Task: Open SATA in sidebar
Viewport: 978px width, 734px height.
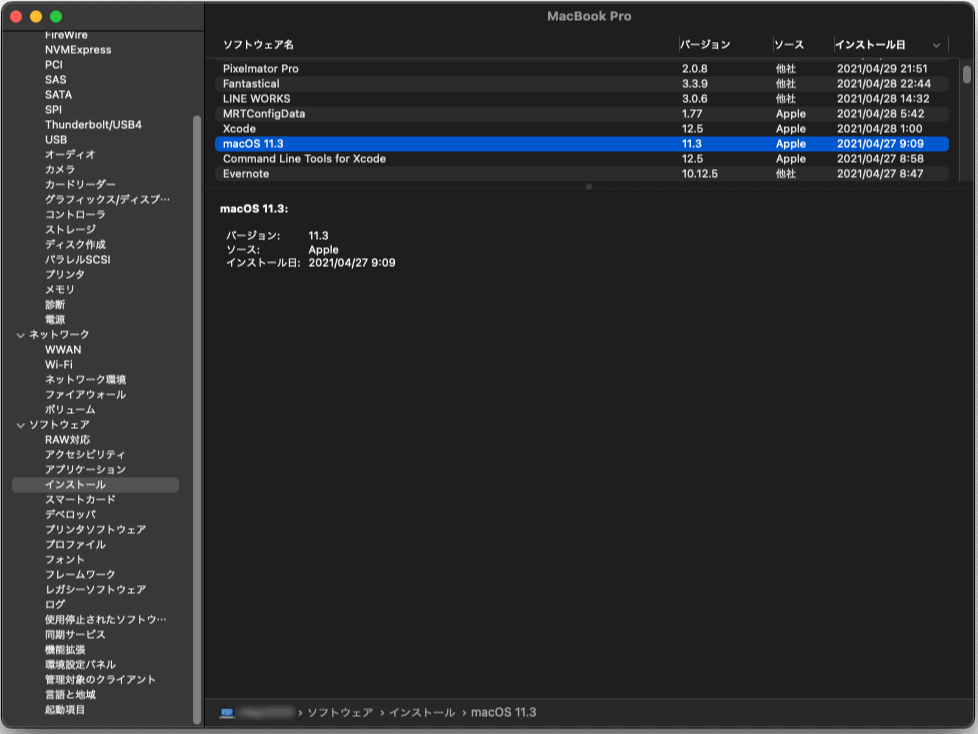Action: pos(59,95)
